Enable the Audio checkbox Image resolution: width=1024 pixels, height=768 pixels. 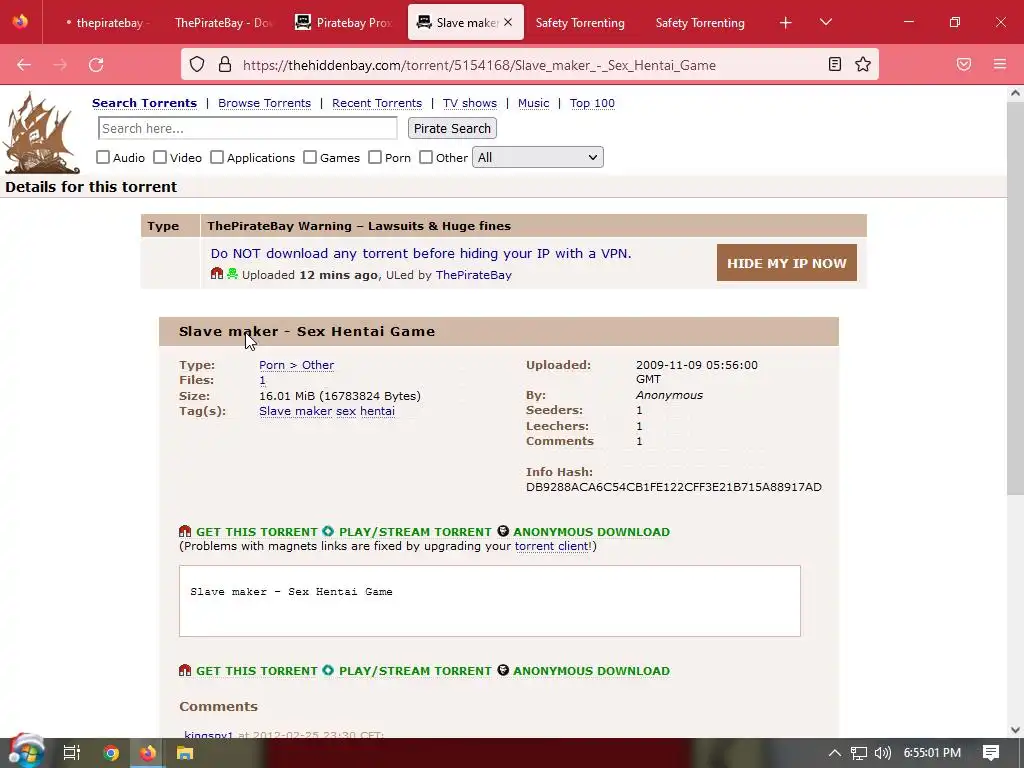click(x=103, y=157)
